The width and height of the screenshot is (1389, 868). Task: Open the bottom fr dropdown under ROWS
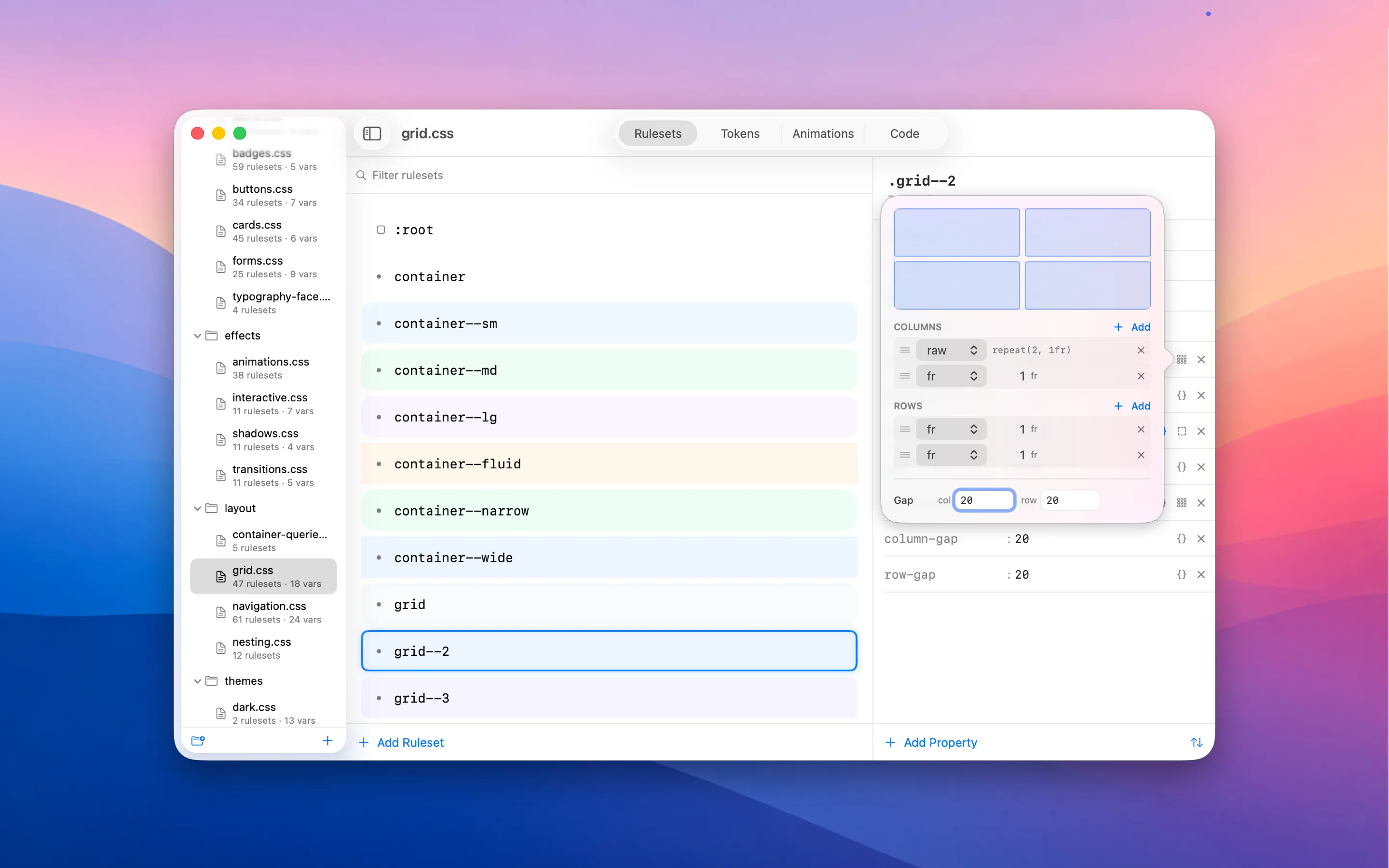coord(951,455)
